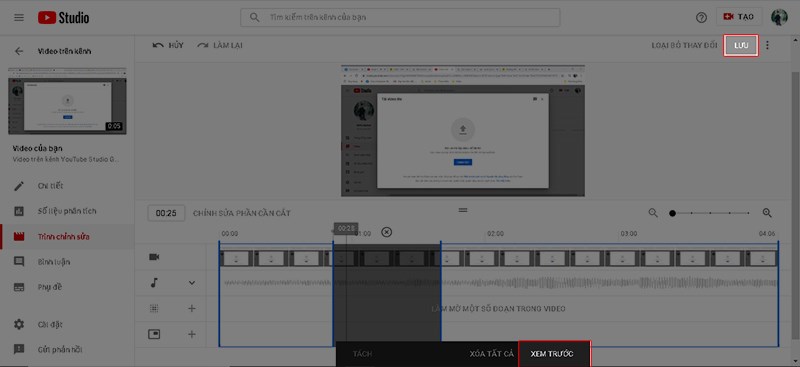Zoom out the timeline with minus magnifier

click(653, 213)
